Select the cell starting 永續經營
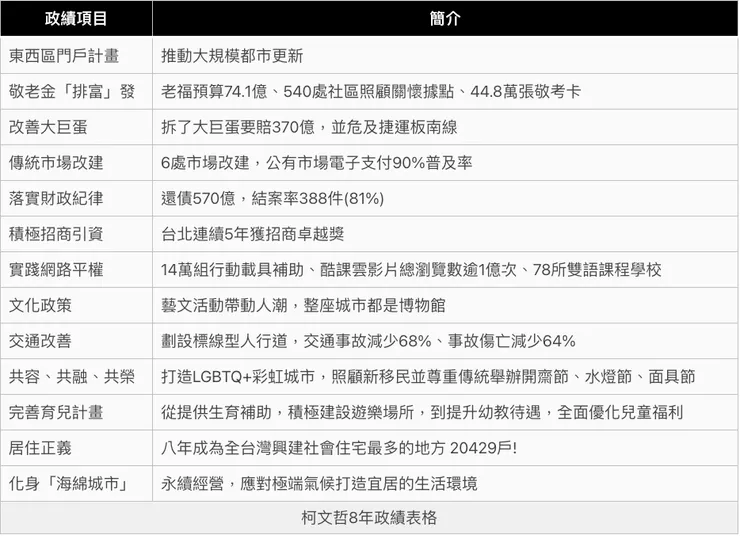 [445, 484]
